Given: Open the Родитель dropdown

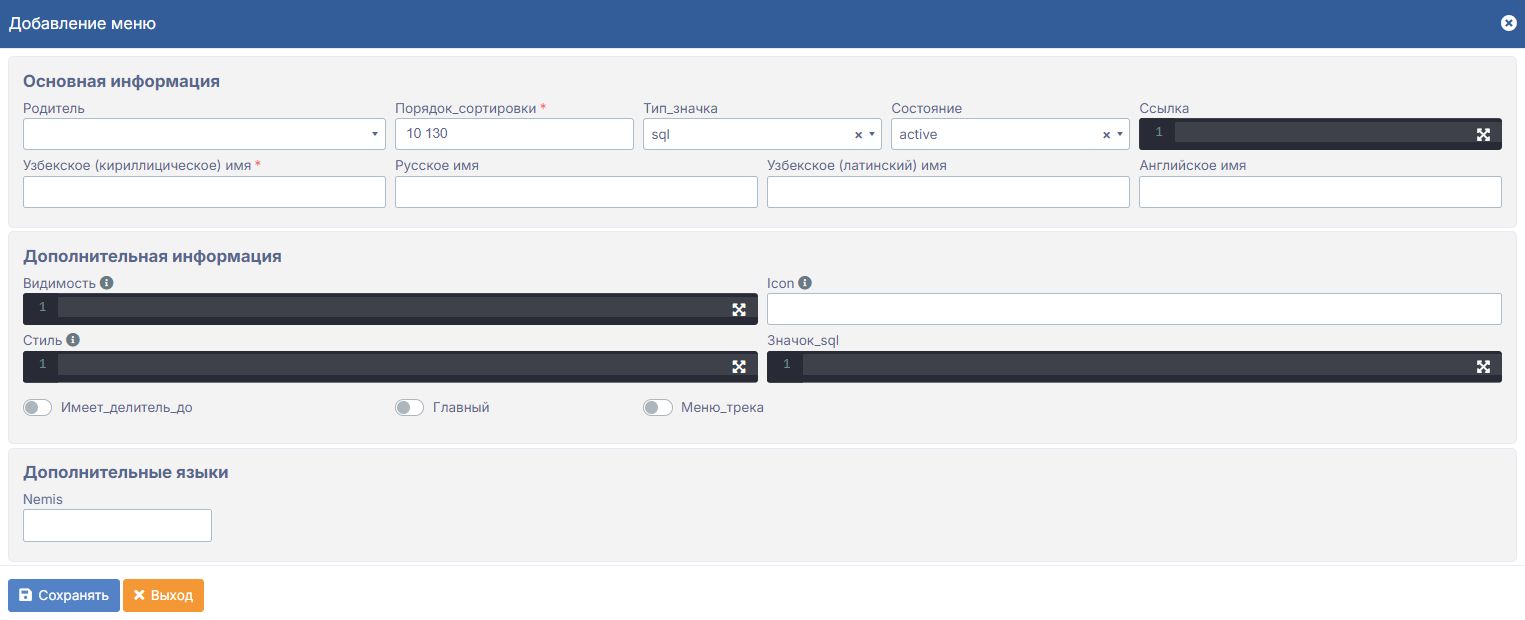Looking at the screenshot, I should [204, 134].
